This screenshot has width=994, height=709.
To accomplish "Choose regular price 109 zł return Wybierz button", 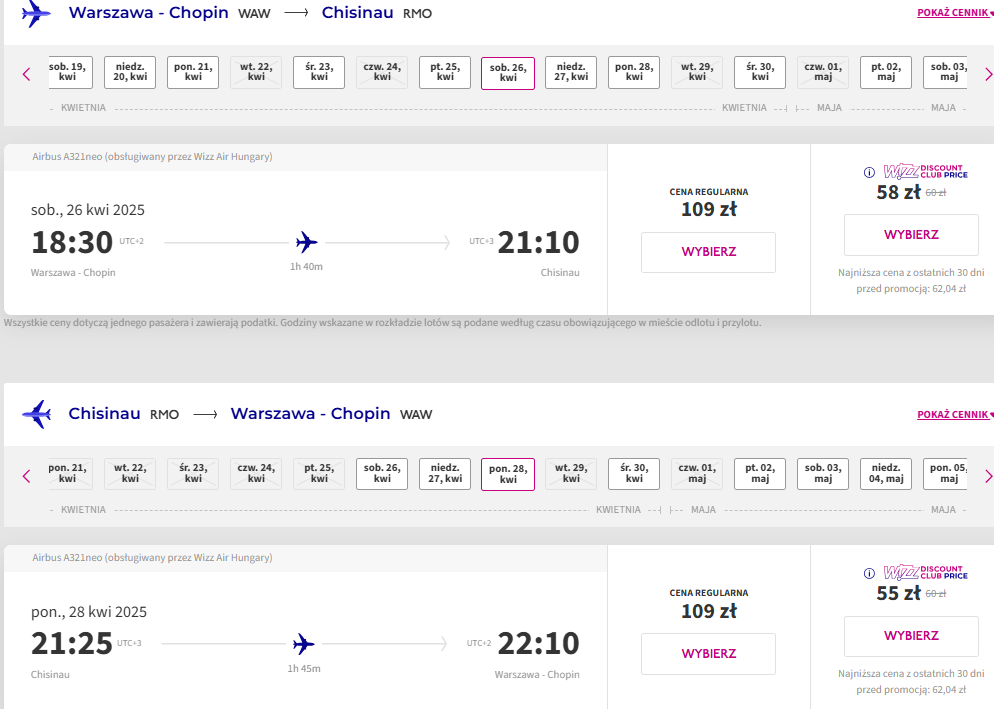I will click(x=709, y=654).
